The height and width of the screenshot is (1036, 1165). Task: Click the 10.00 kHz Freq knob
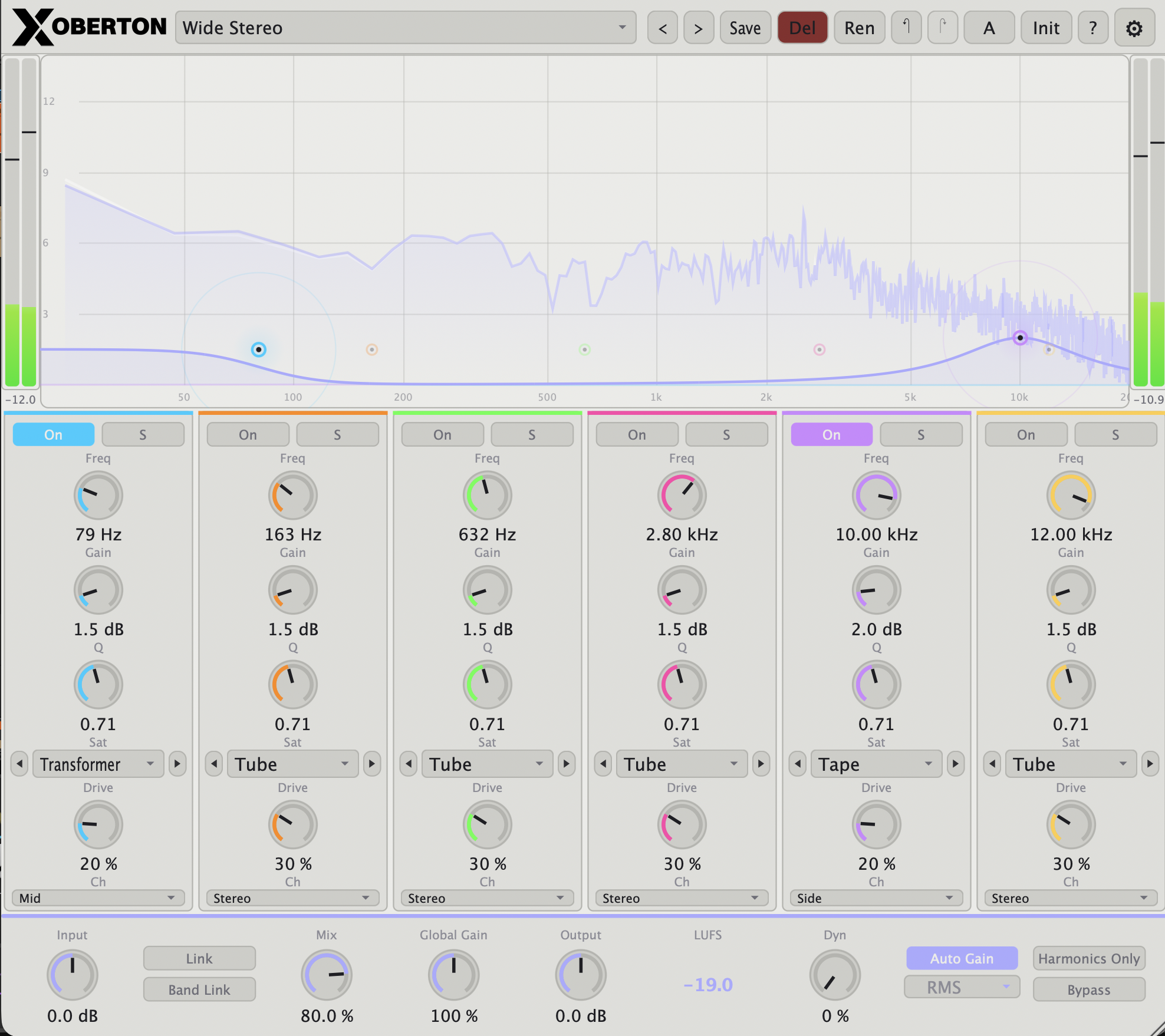[x=876, y=495]
